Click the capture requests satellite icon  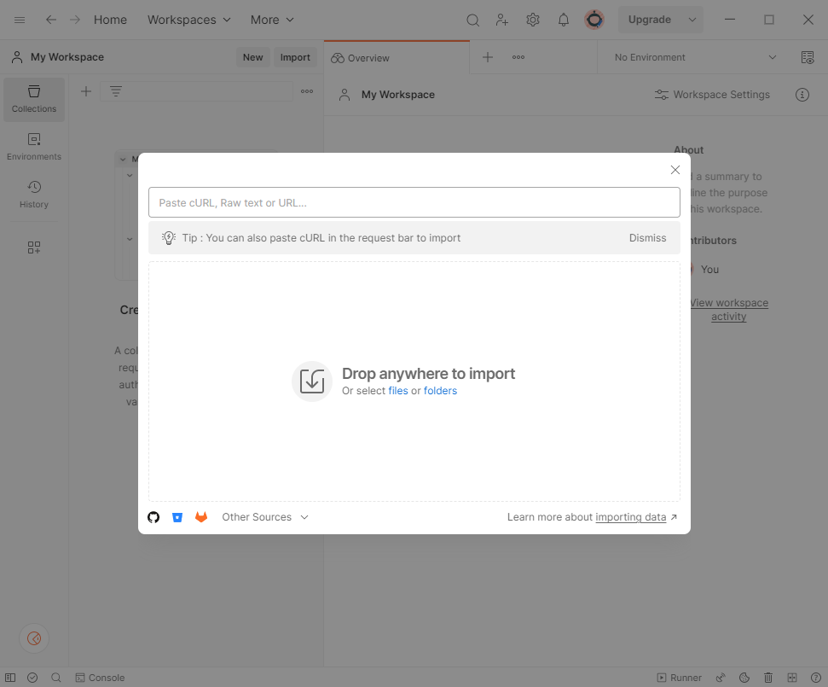tap(721, 677)
